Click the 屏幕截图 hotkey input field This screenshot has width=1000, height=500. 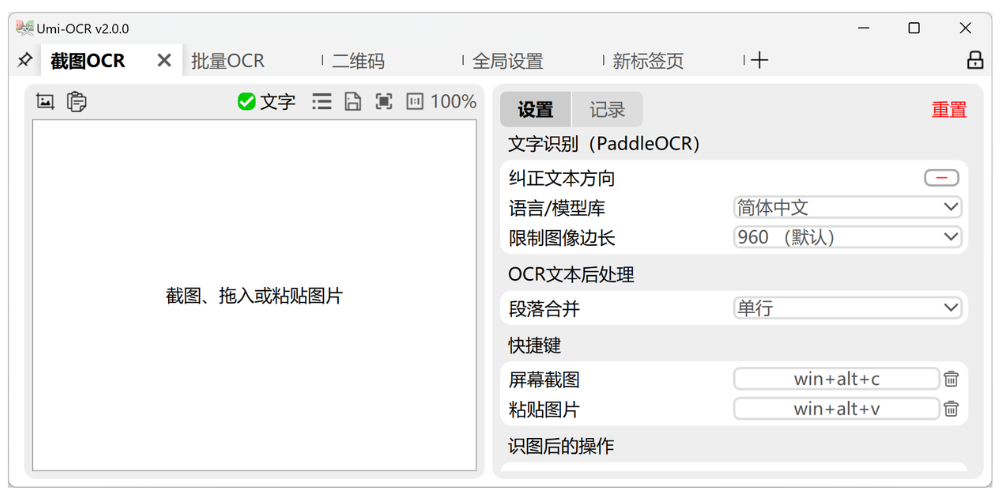click(x=836, y=379)
